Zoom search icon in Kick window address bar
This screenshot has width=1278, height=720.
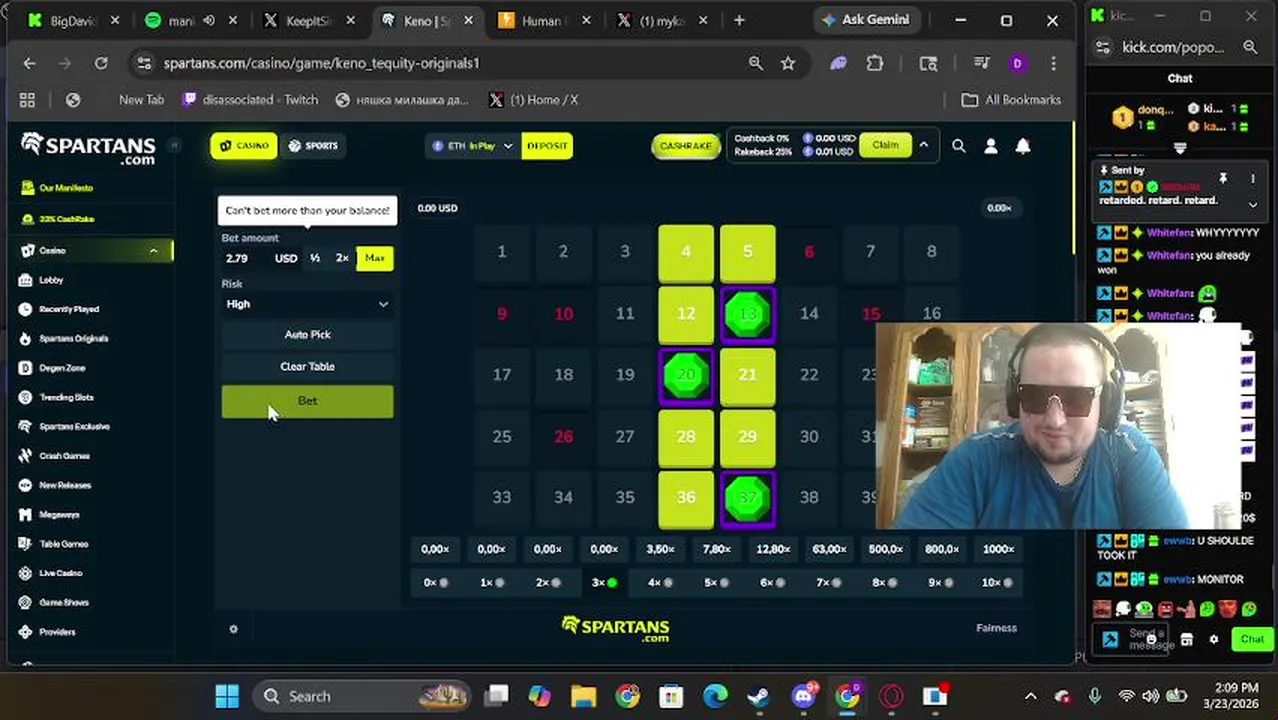1250,47
